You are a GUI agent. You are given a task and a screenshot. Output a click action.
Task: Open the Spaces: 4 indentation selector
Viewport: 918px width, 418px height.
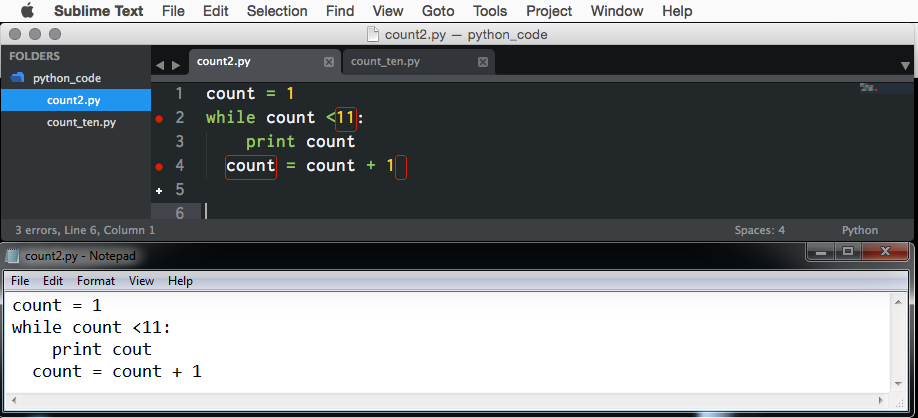pyautogui.click(x=759, y=230)
